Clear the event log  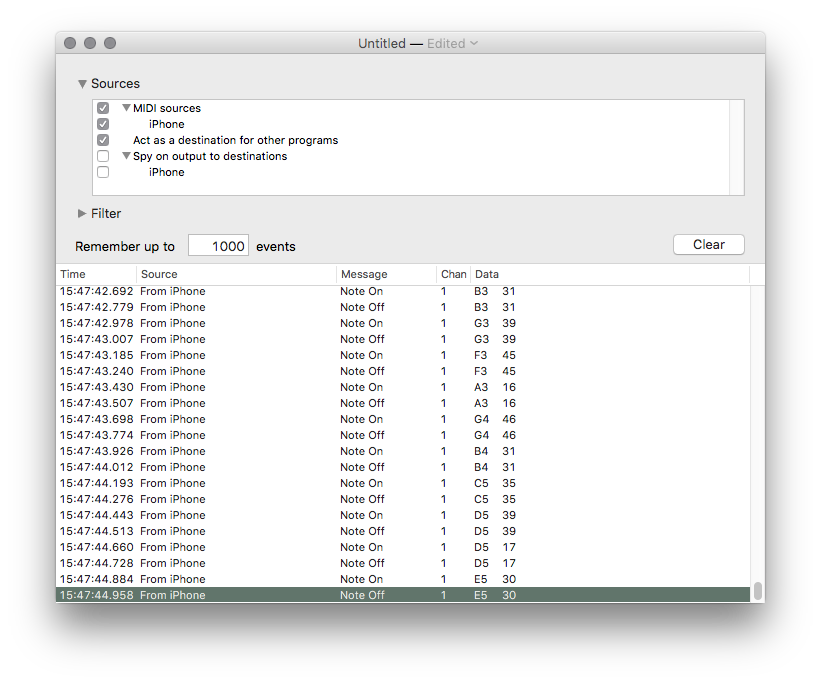(x=708, y=245)
